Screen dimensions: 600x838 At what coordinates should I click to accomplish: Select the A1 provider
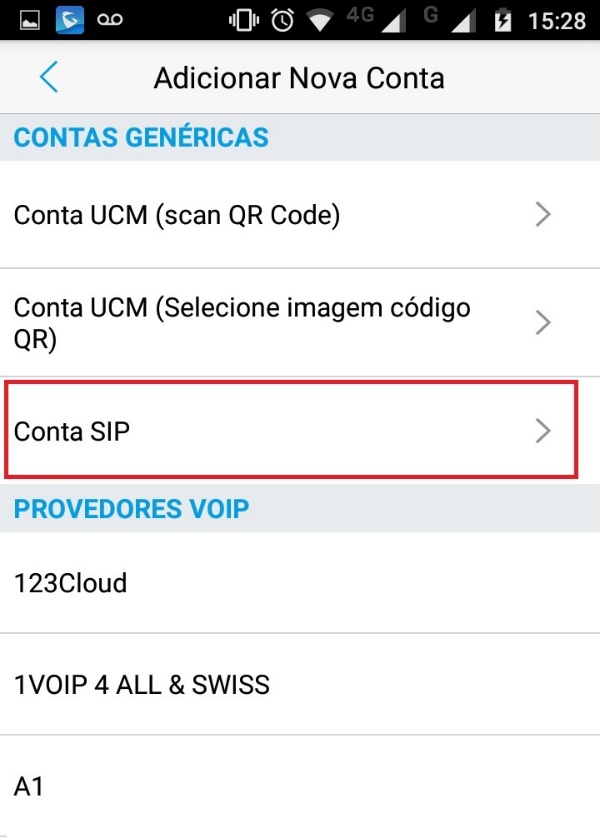tap(29, 786)
